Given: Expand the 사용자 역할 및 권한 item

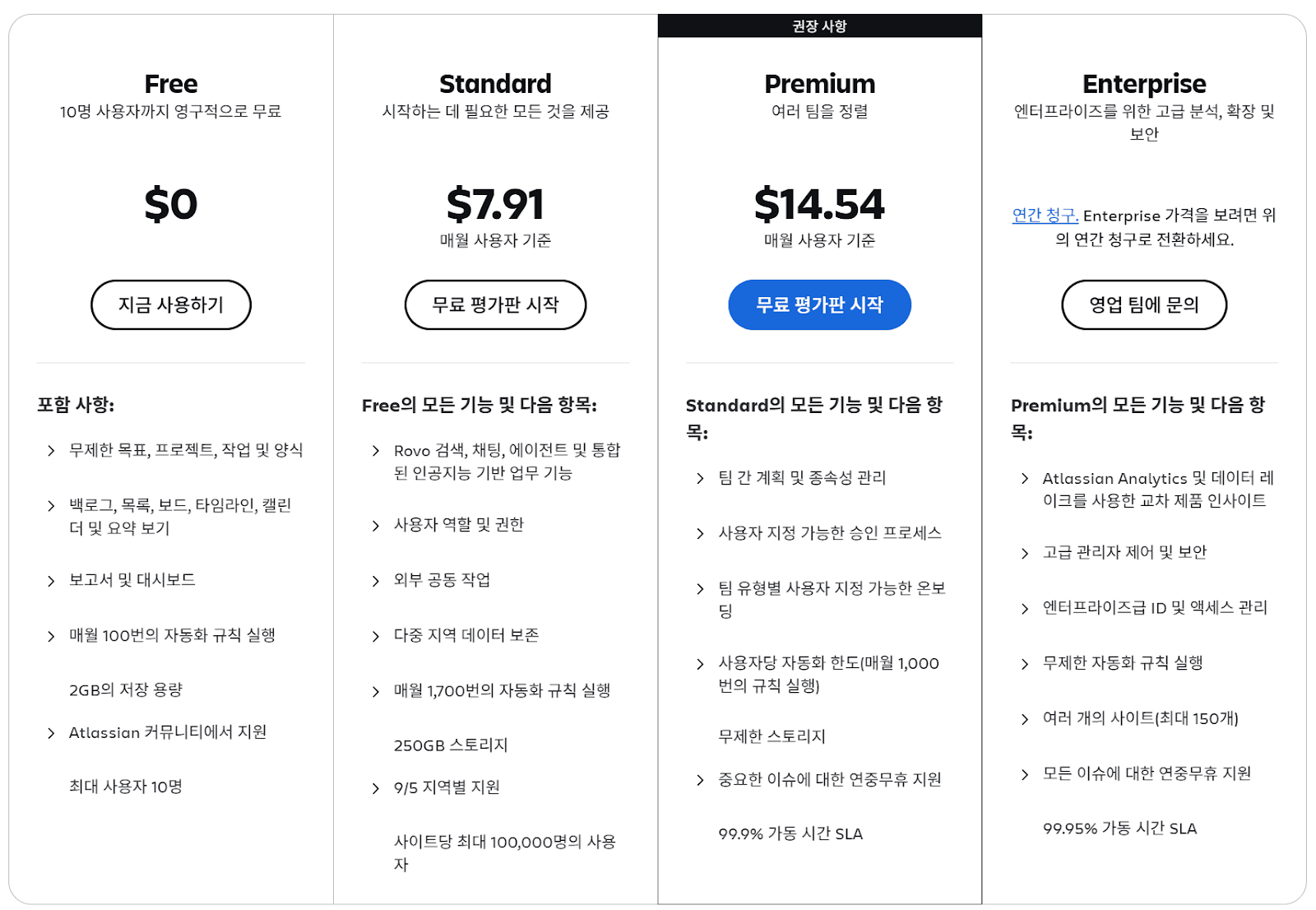Looking at the screenshot, I should pyautogui.click(x=461, y=524).
